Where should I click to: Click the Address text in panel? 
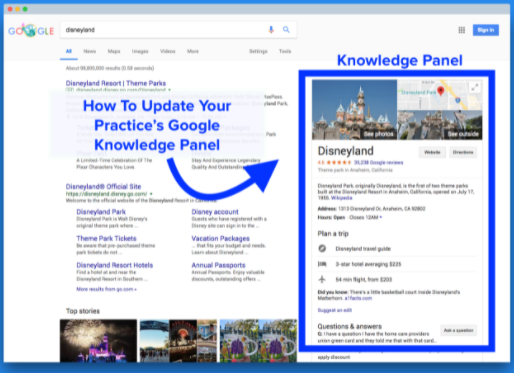click(371, 209)
